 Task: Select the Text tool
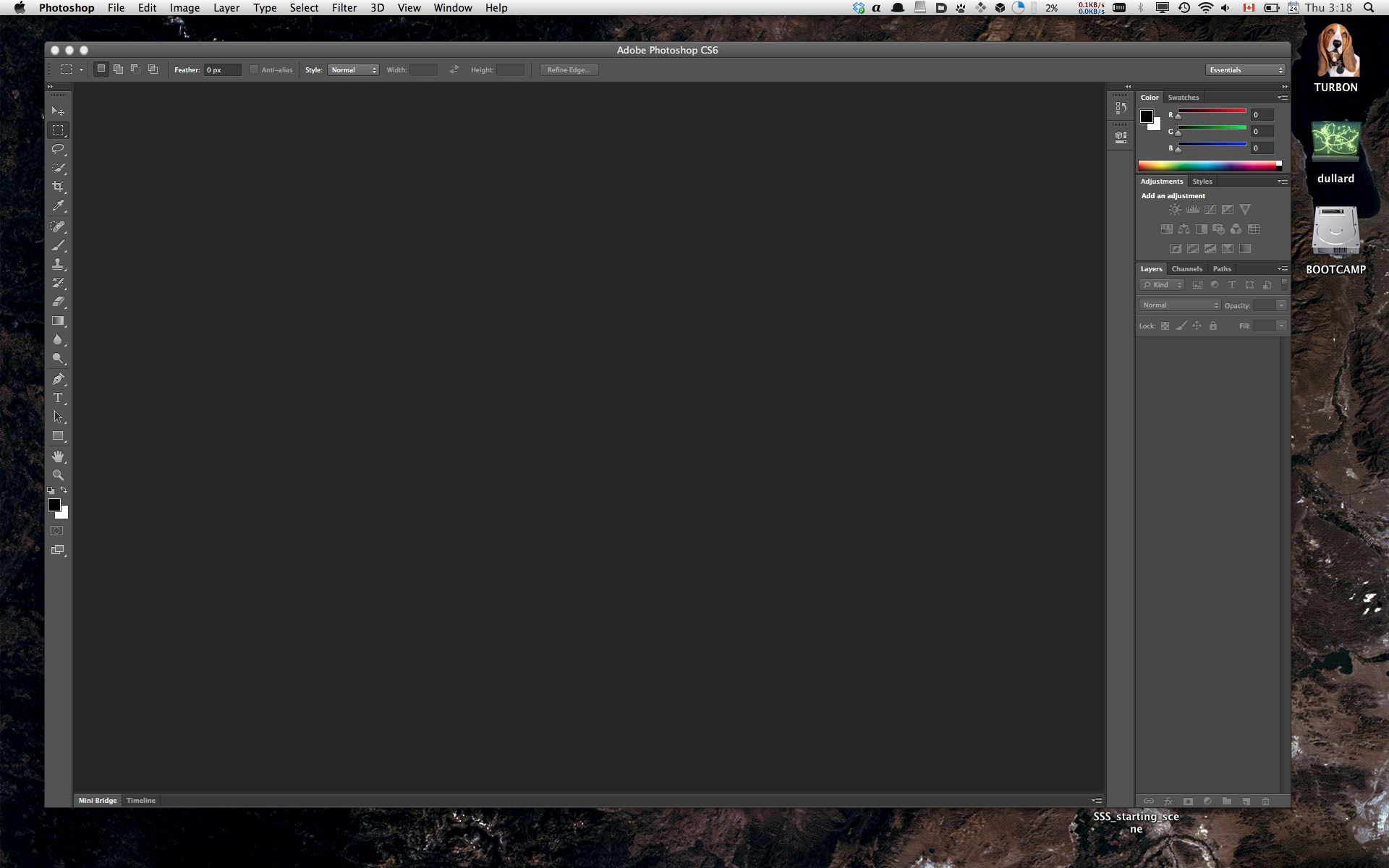pos(57,398)
